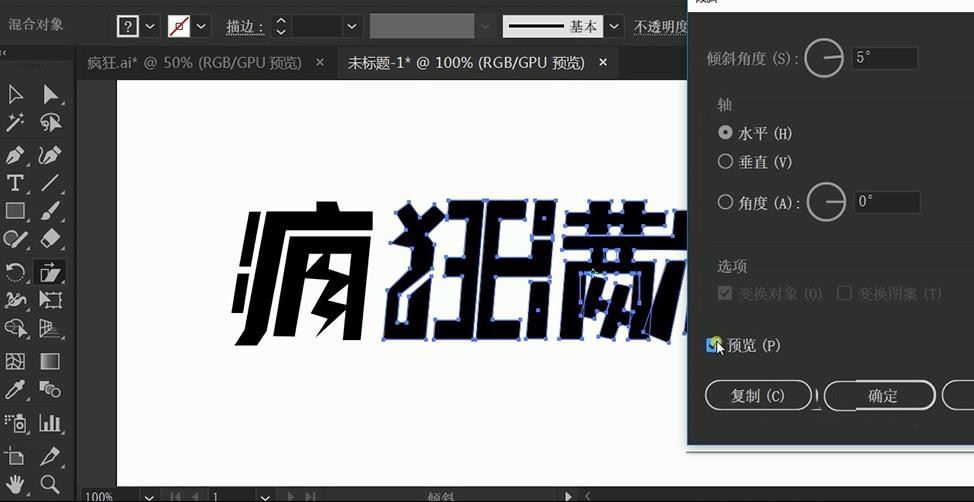Toggle the 预览 (P) preview checkbox
Image resolution: width=974 pixels, height=502 pixels.
coord(713,345)
